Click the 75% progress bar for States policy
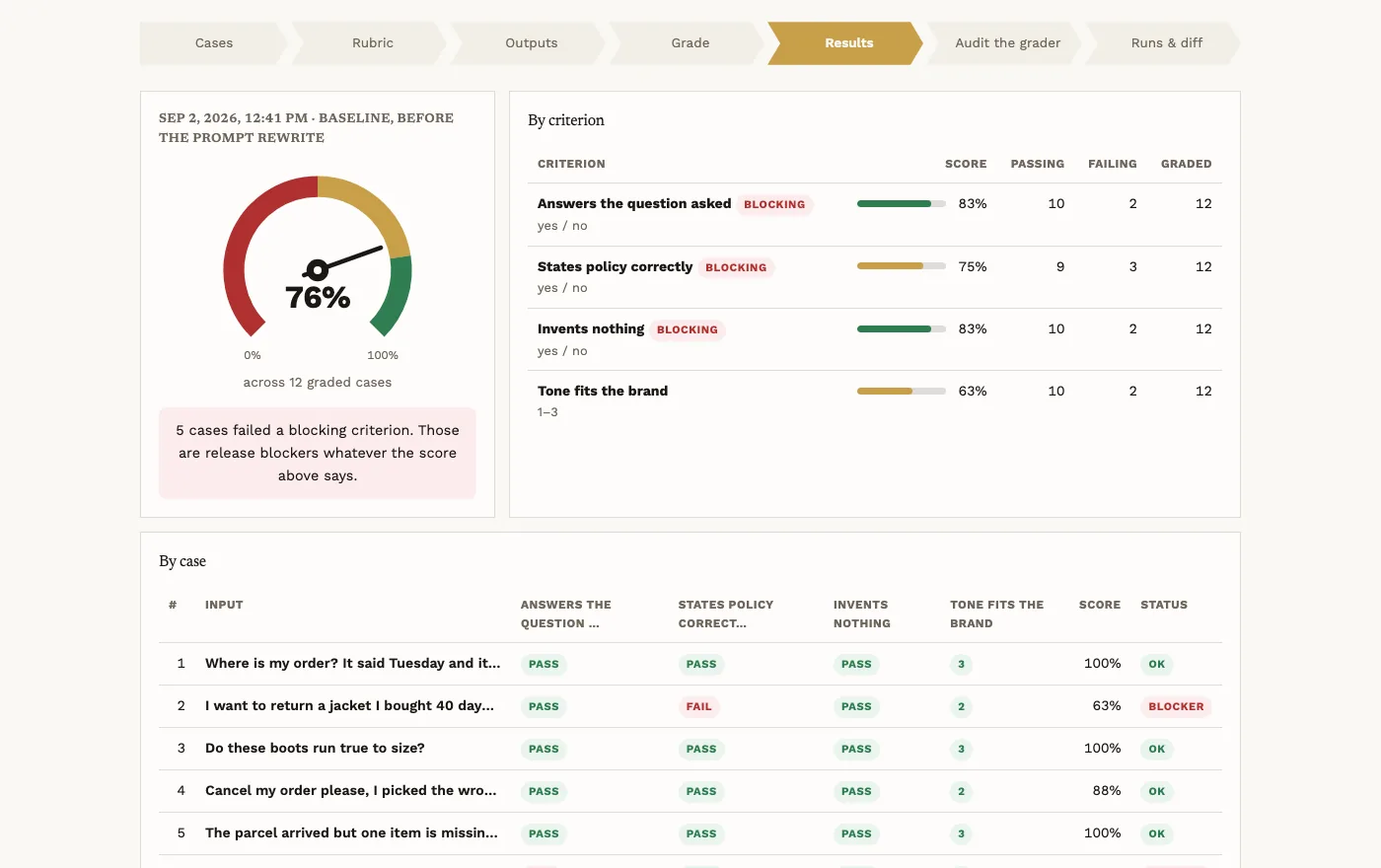Screen dimensions: 1381x868 pyautogui.click(x=902, y=266)
